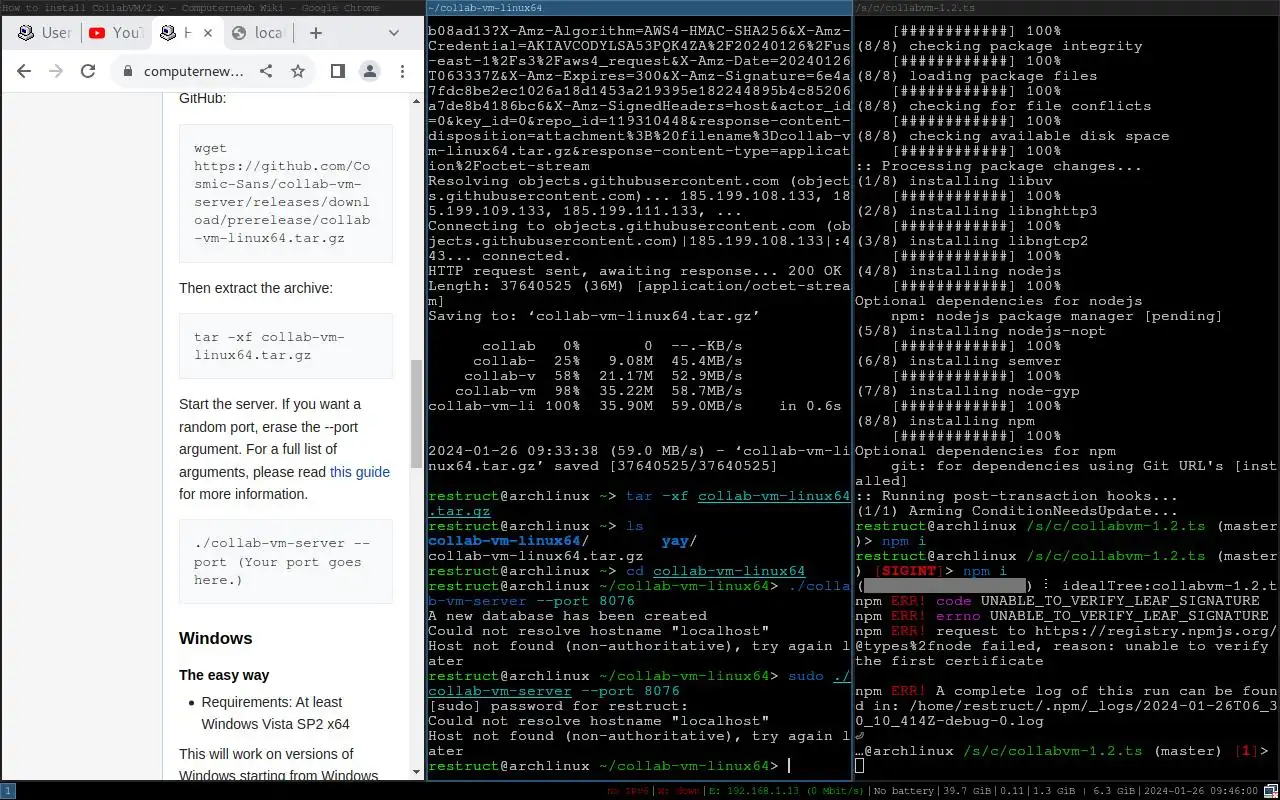Select the active How to install tab
The height and width of the screenshot is (800, 1280).
(x=185, y=33)
